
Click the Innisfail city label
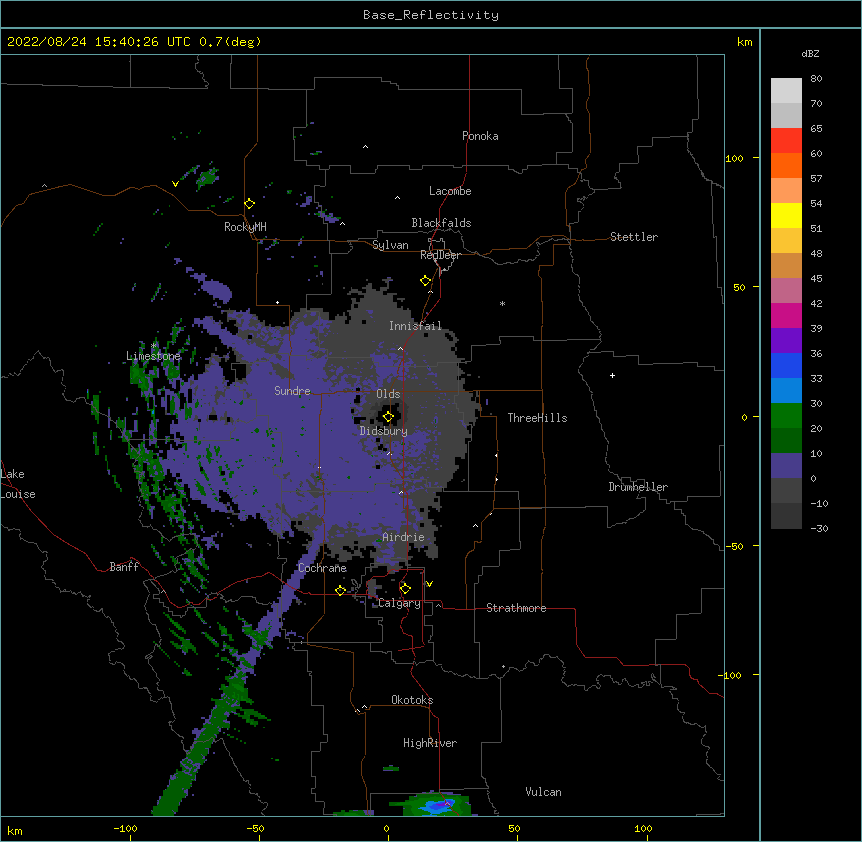coord(415,326)
